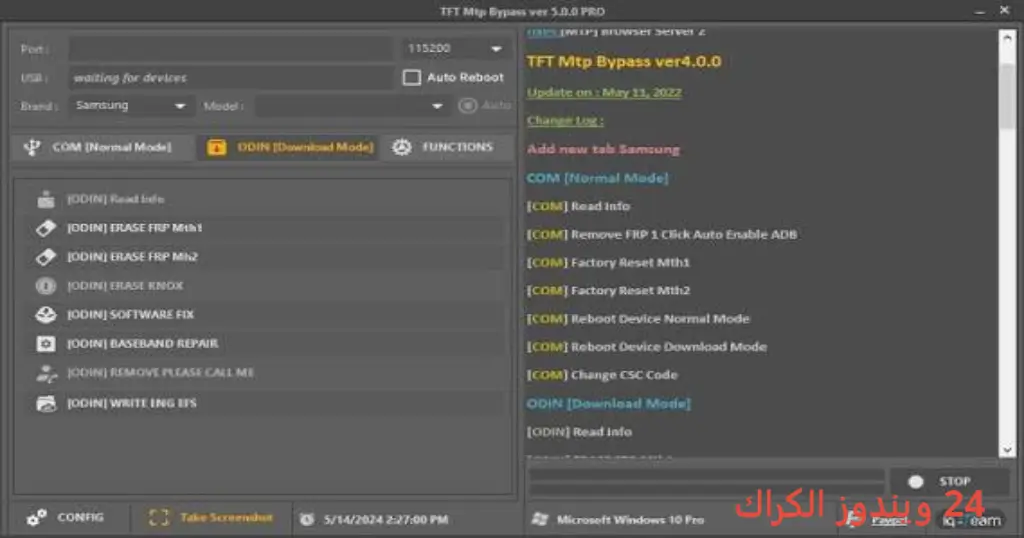Click the STOP button
This screenshot has height=538, width=1024.
point(948,482)
